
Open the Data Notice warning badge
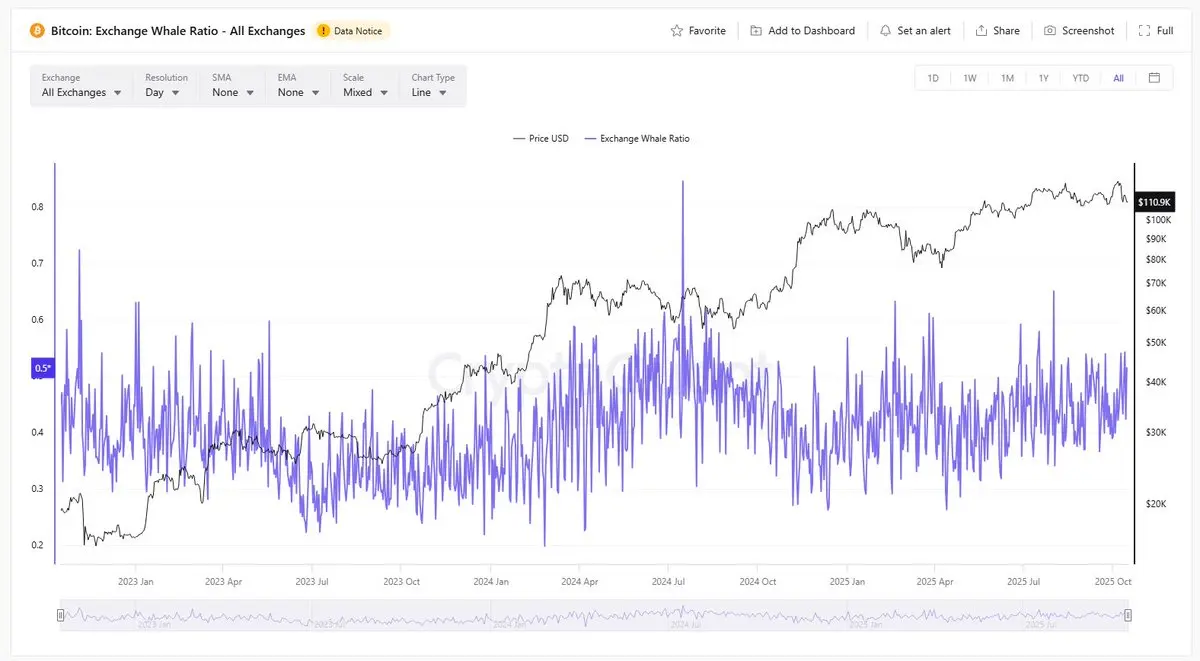pyautogui.click(x=351, y=31)
